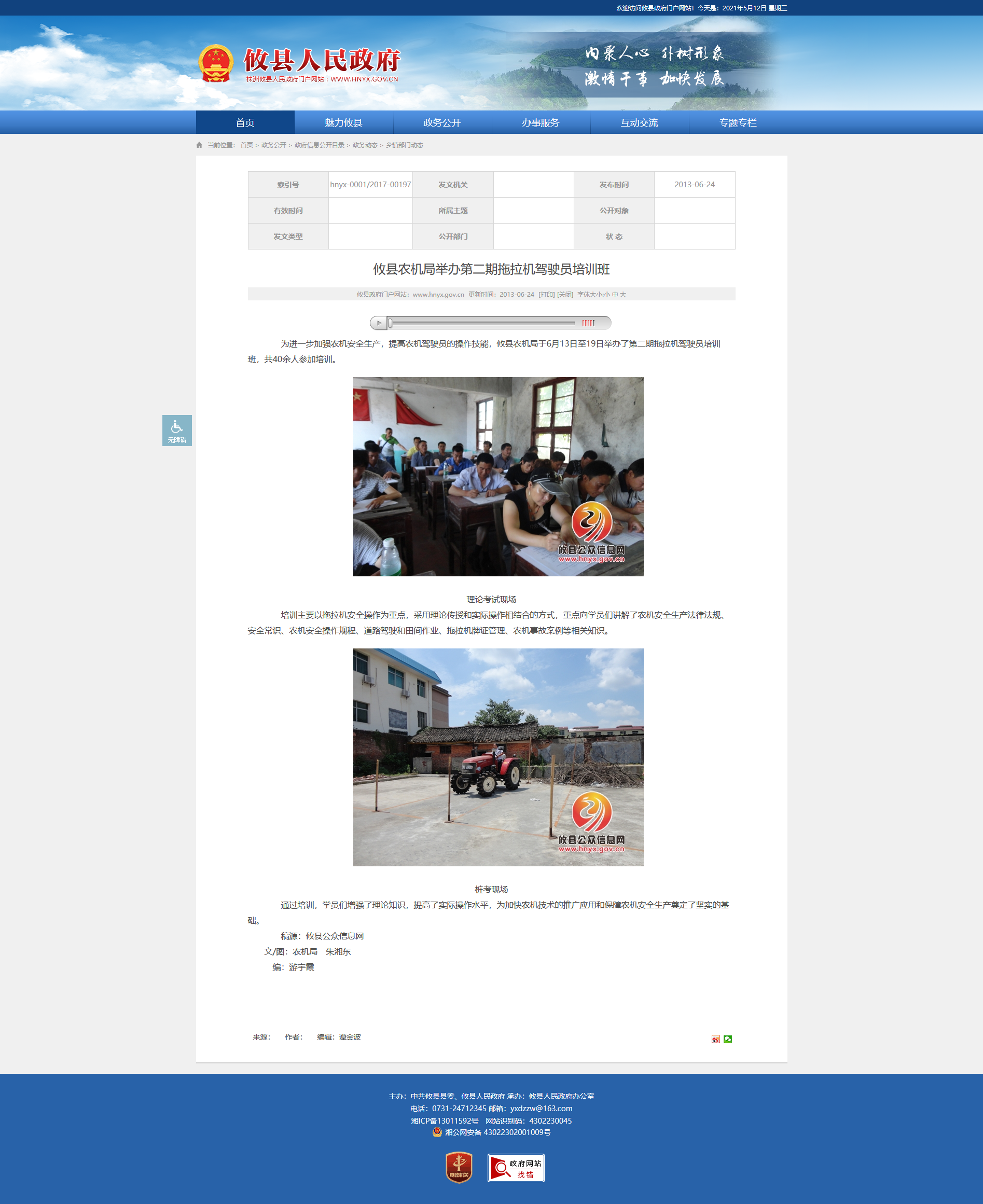Click the tractor field test photo
The image size is (983, 1204).
click(498, 757)
